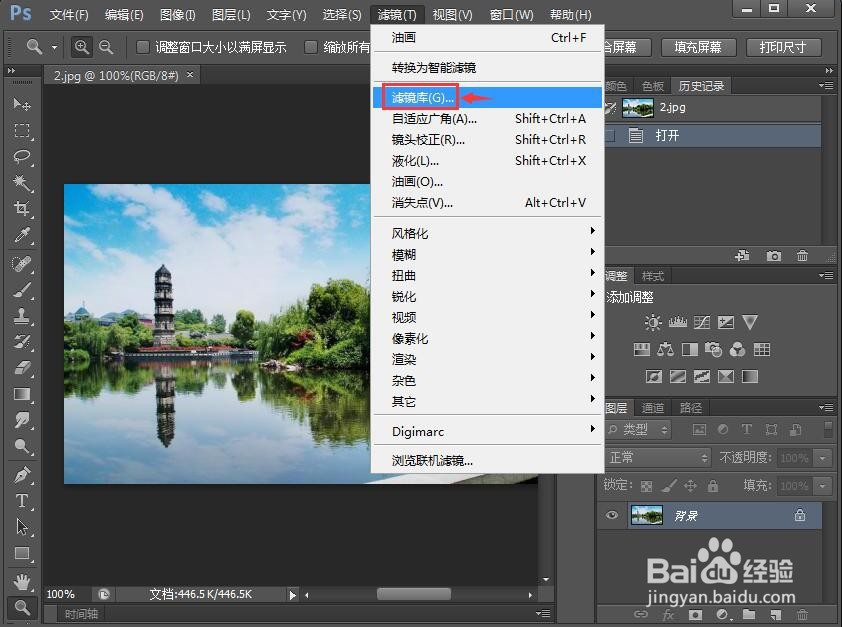This screenshot has height=627, width=842.
Task: Toggle visibility of the 背景 layer
Action: (612, 515)
